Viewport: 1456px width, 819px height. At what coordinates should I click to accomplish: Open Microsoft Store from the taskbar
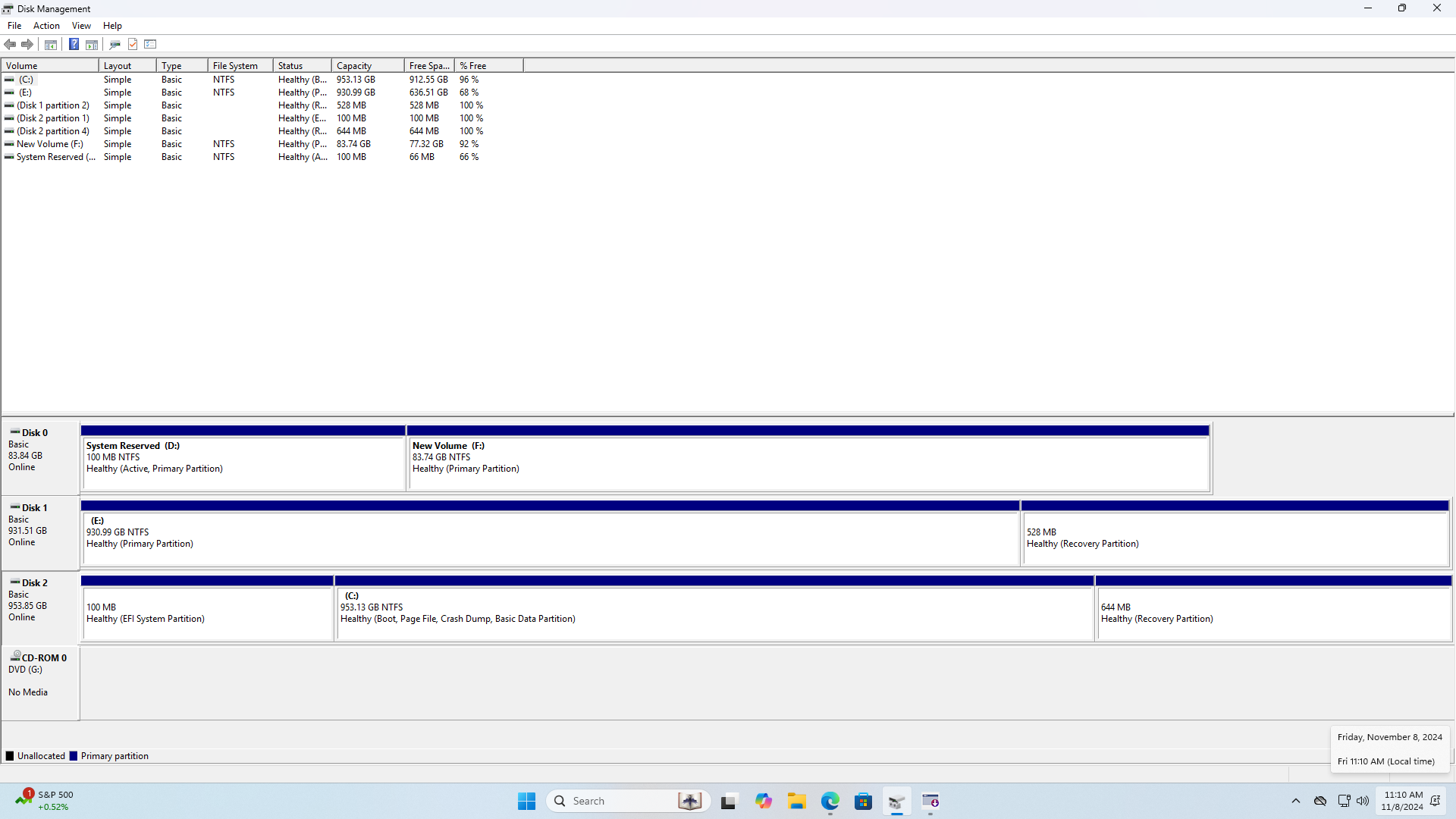(863, 801)
